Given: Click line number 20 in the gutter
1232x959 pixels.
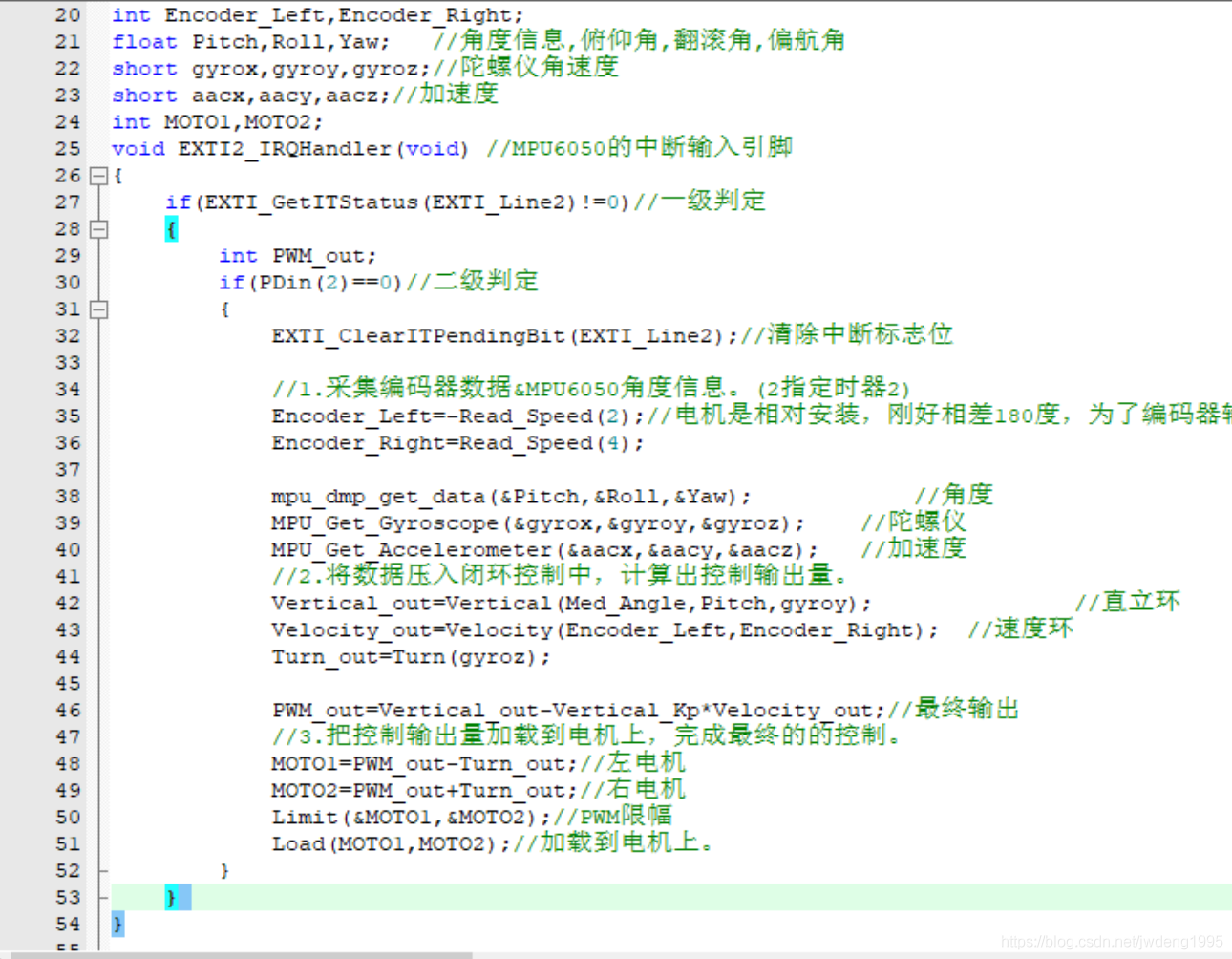Looking at the screenshot, I should click(x=68, y=15).
